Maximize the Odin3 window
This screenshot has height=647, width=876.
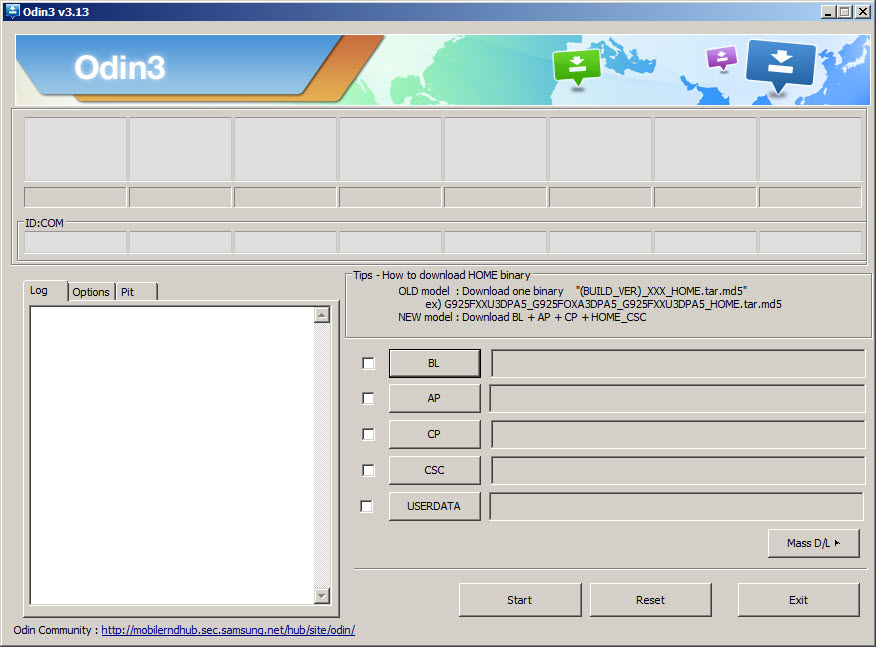click(x=845, y=12)
